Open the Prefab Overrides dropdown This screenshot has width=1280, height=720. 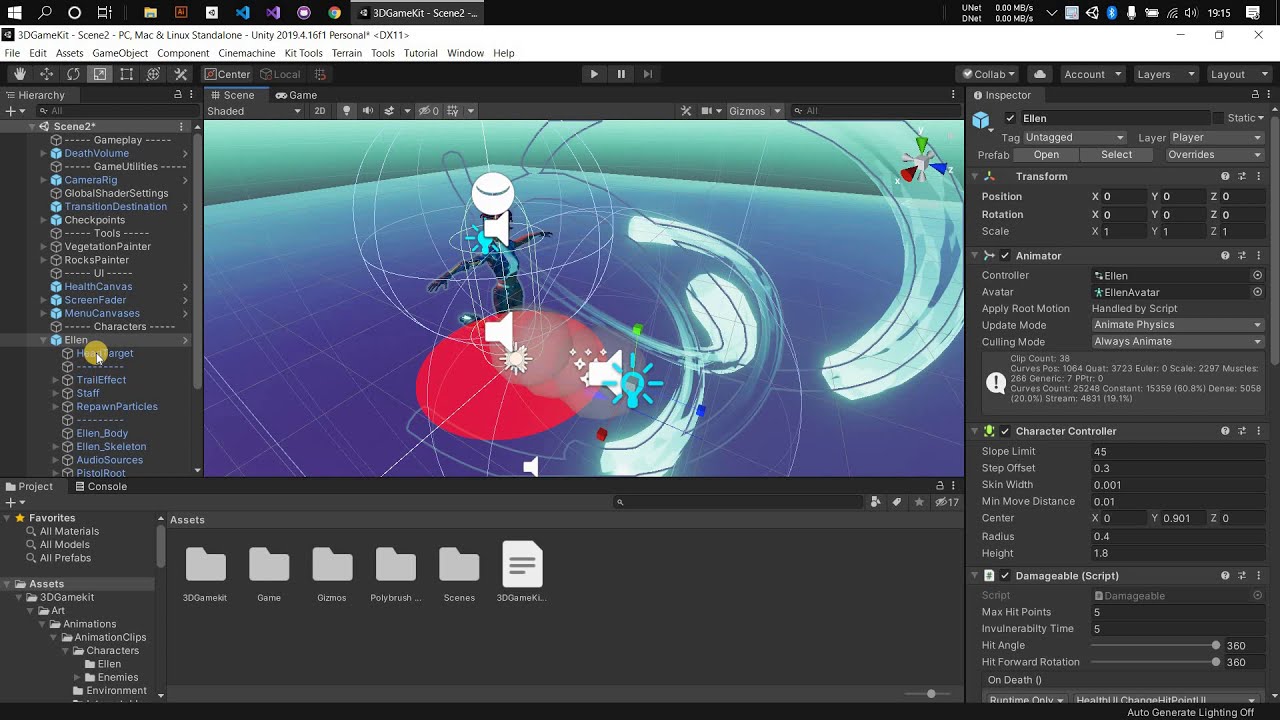coord(1214,155)
